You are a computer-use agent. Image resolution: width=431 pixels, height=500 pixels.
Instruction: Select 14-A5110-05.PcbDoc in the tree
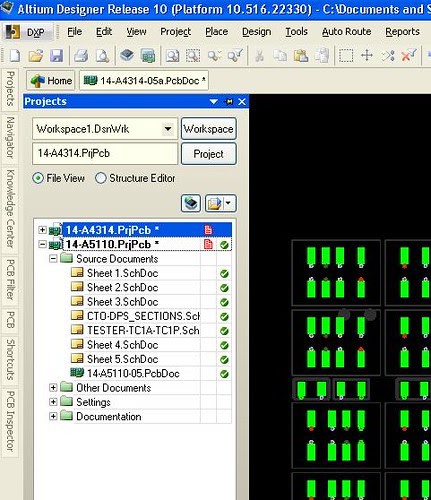click(133, 374)
